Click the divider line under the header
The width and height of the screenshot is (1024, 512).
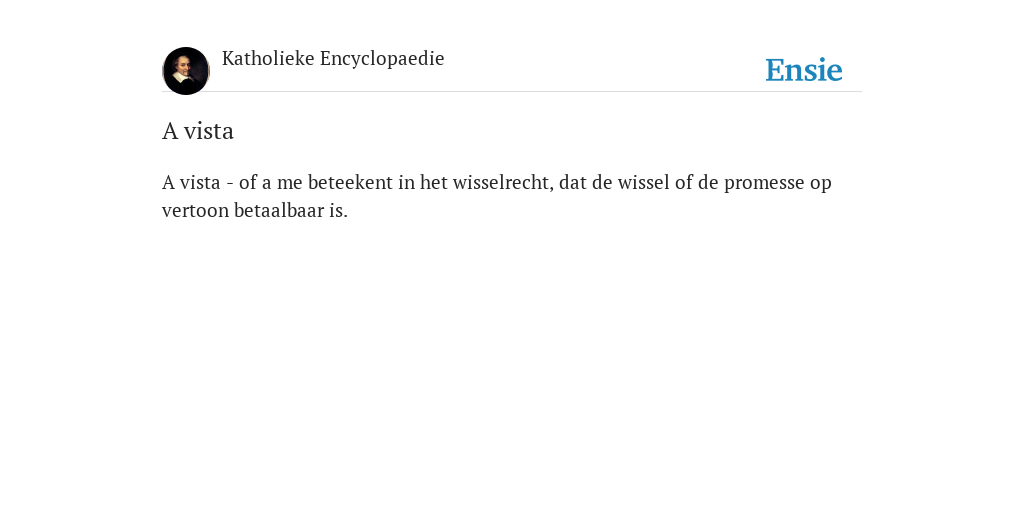coord(512,91)
